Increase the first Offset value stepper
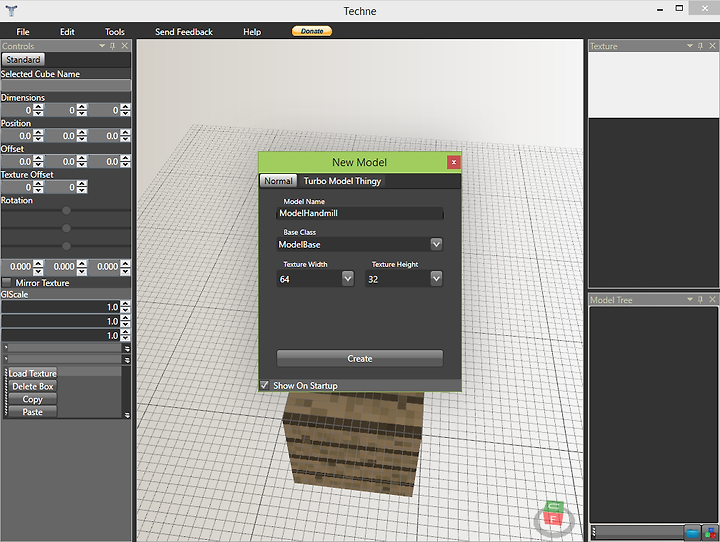 39,158
